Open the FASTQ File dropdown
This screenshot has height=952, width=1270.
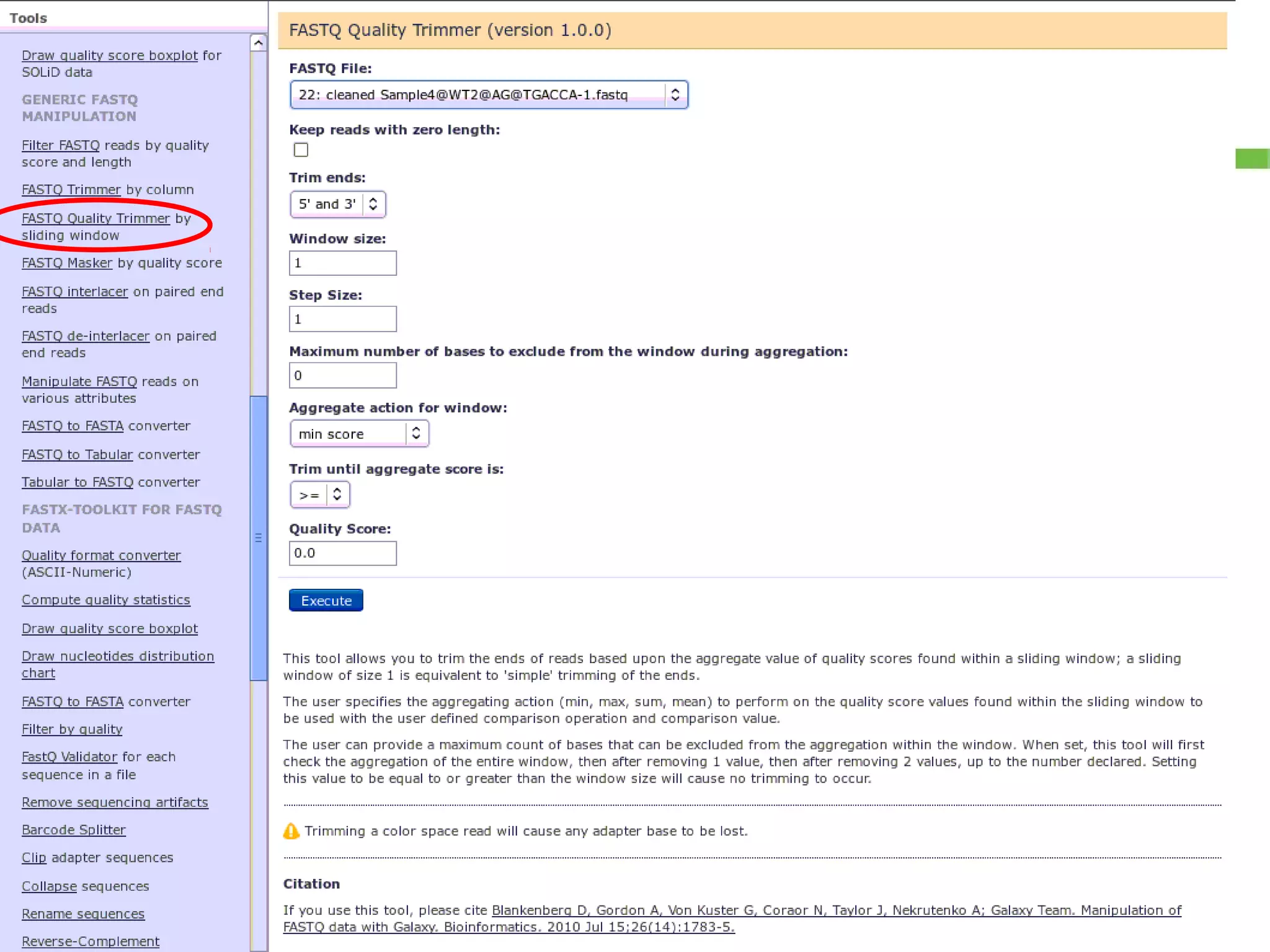[489, 95]
